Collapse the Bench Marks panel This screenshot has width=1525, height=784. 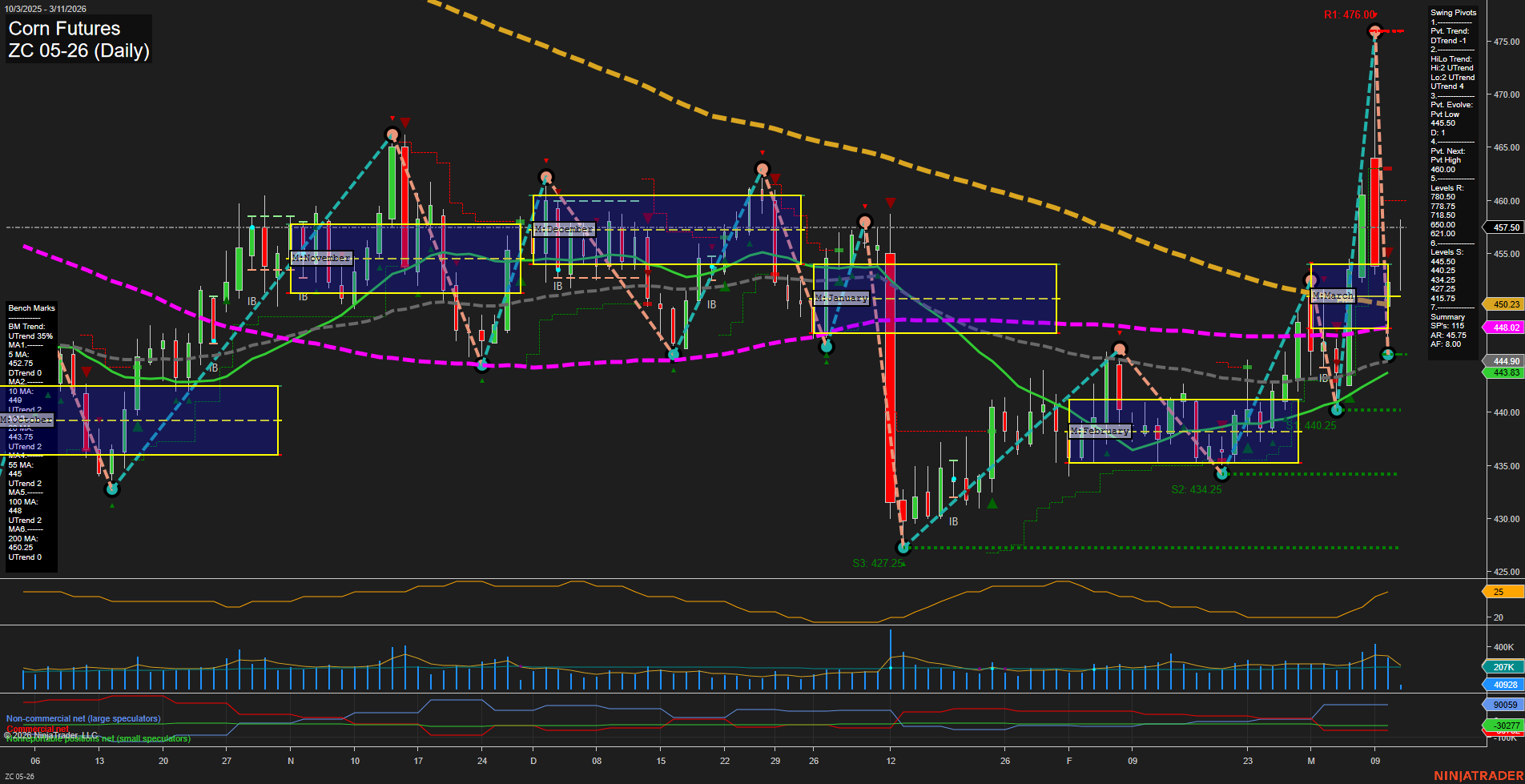(x=30, y=308)
